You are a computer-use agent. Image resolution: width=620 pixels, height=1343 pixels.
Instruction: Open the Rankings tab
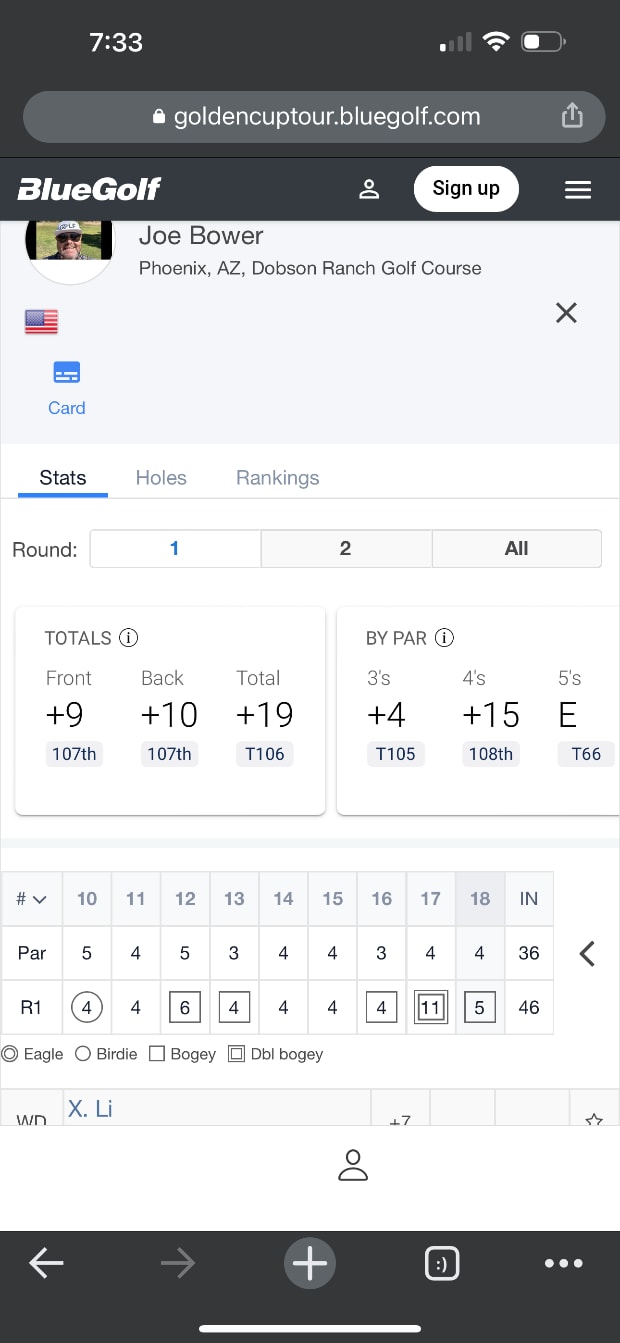(277, 478)
